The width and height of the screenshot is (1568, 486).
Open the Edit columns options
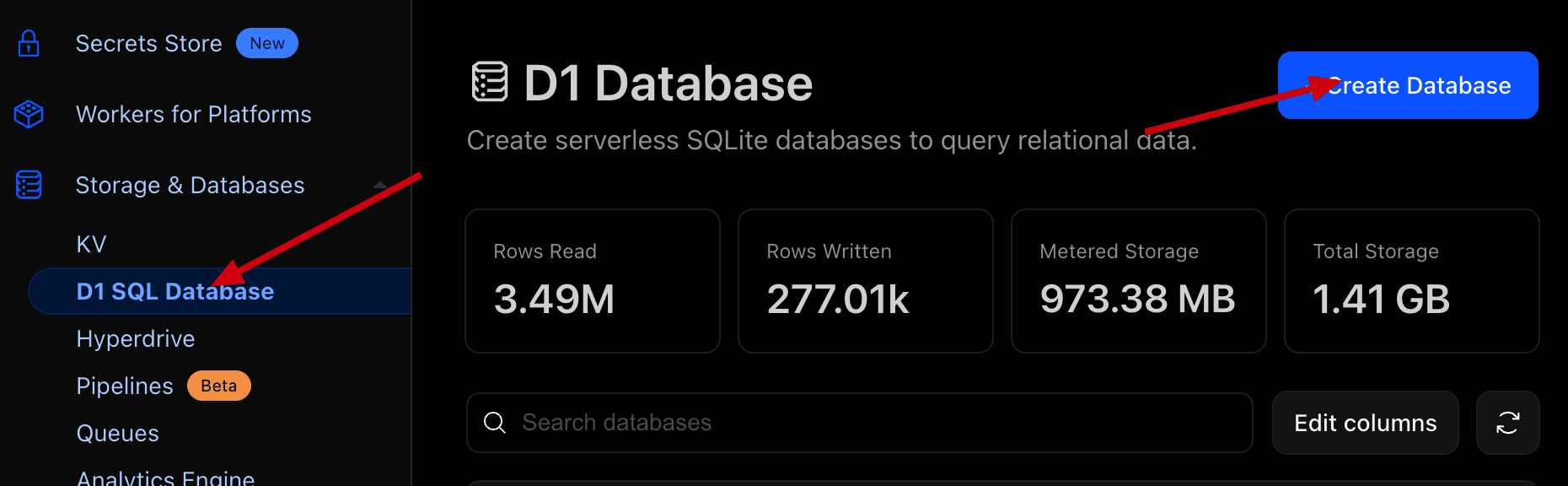point(1365,423)
